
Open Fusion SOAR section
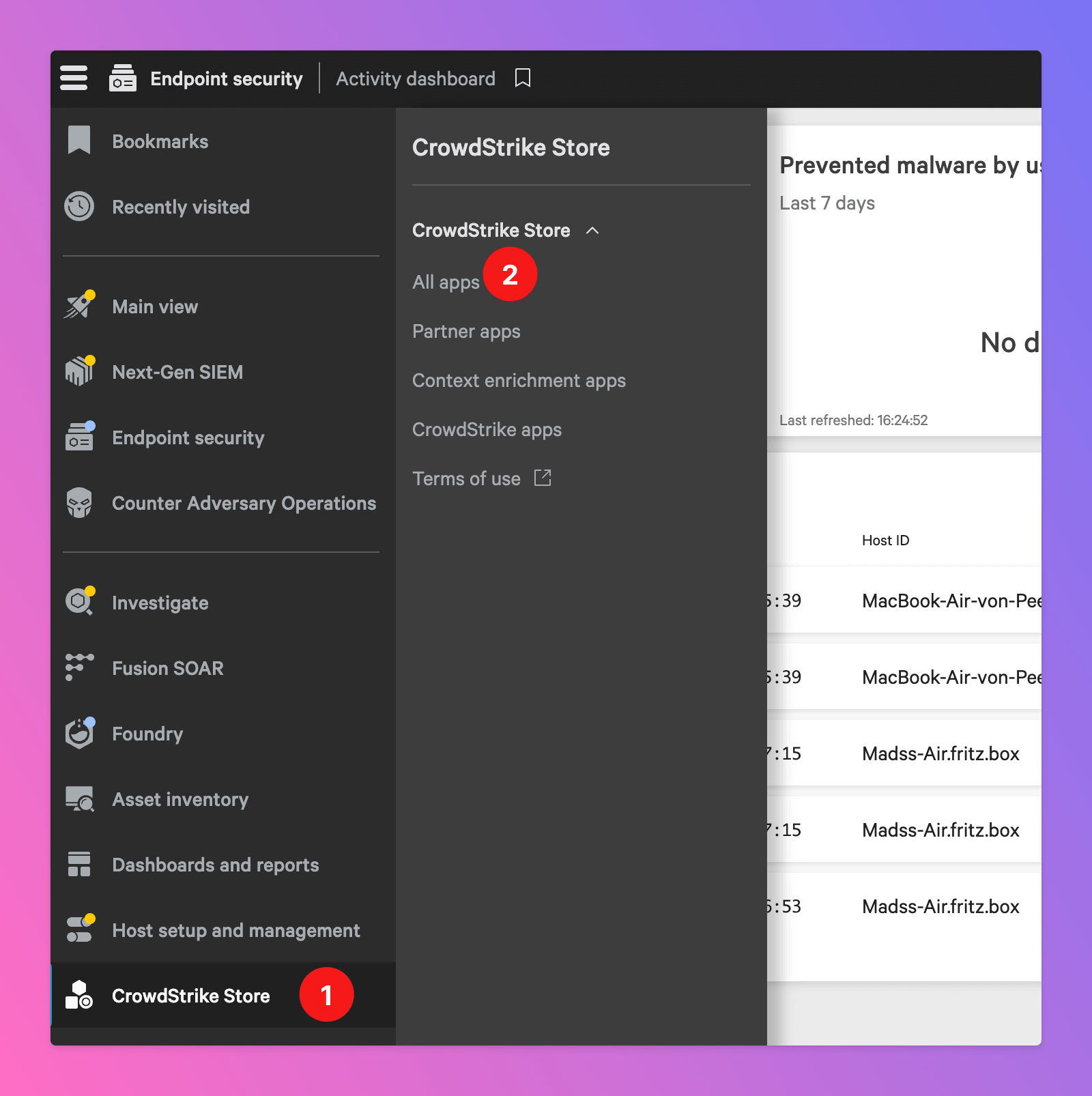pyautogui.click(x=168, y=668)
